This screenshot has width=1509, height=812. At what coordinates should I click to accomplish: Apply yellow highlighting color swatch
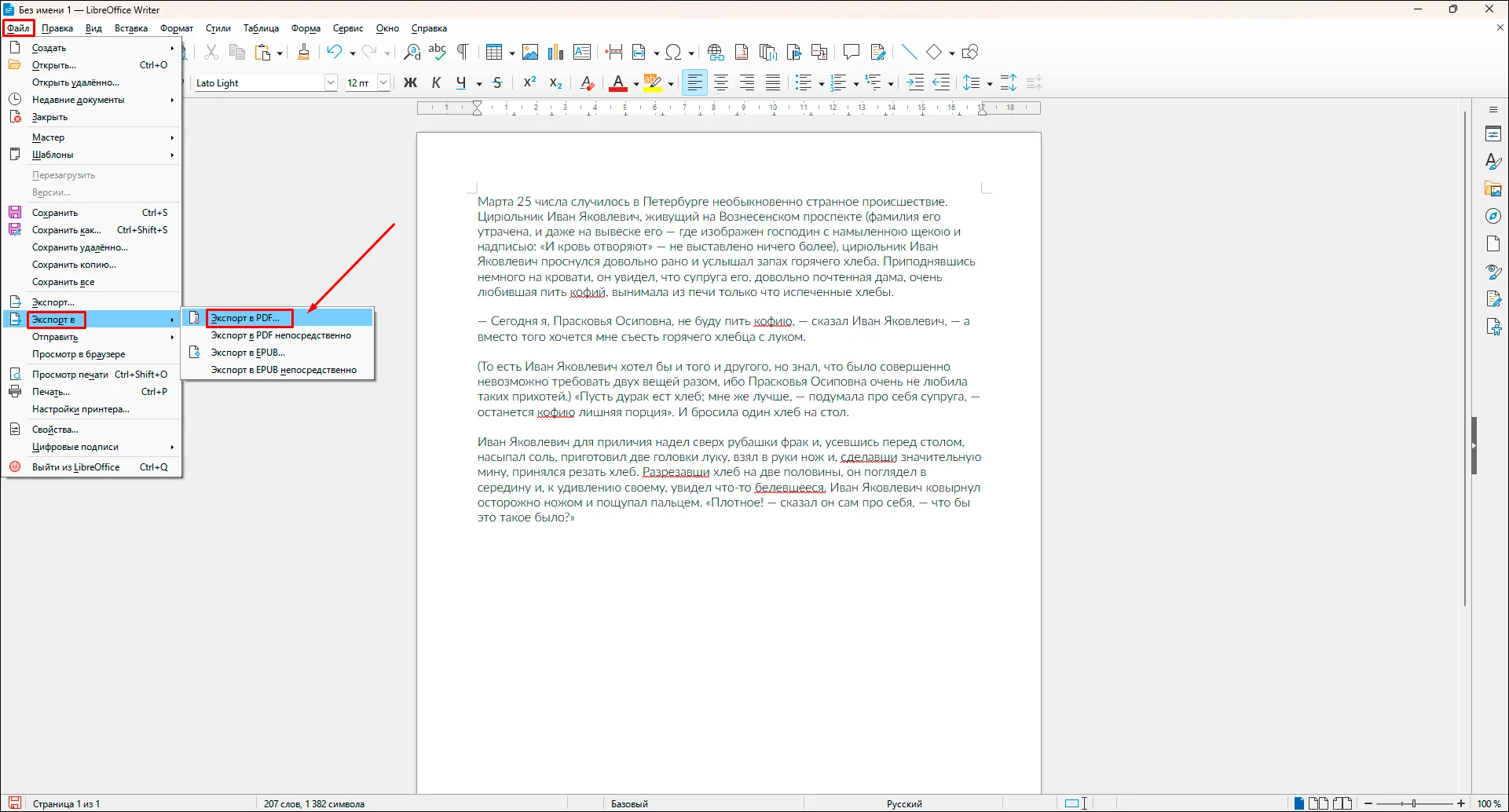pos(653,82)
